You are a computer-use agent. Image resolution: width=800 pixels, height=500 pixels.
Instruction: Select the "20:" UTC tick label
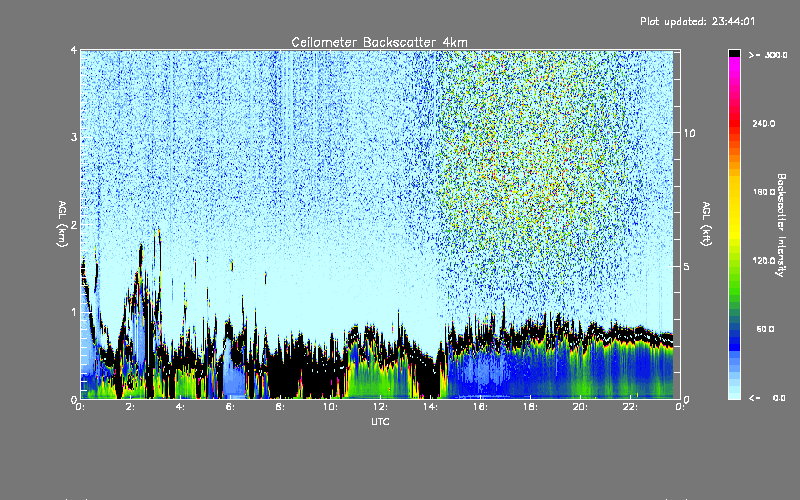[580, 407]
